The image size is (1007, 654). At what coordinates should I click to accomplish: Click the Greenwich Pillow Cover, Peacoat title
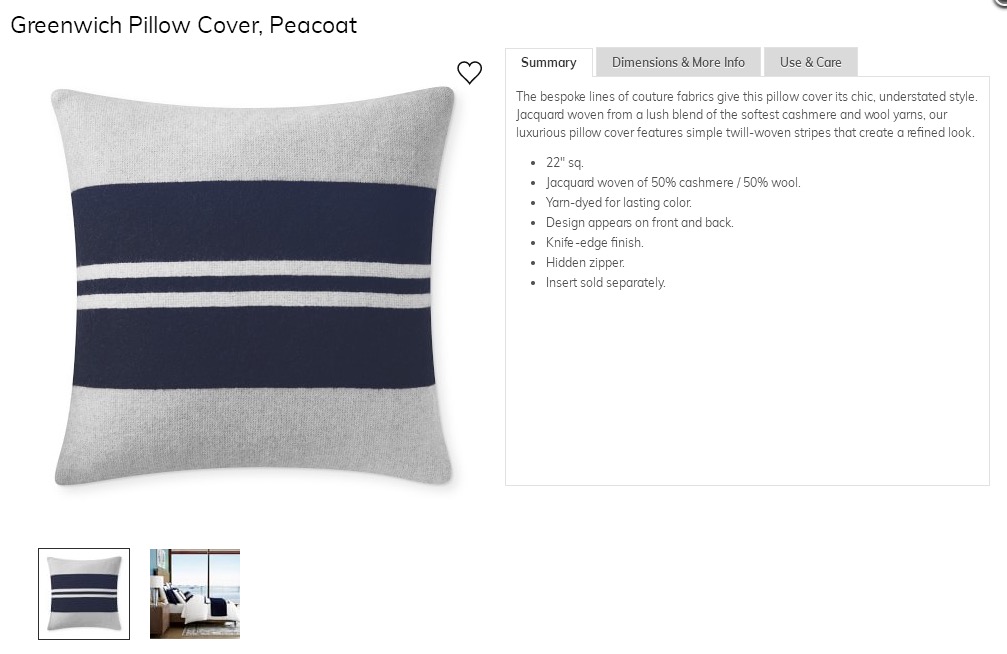click(x=184, y=25)
